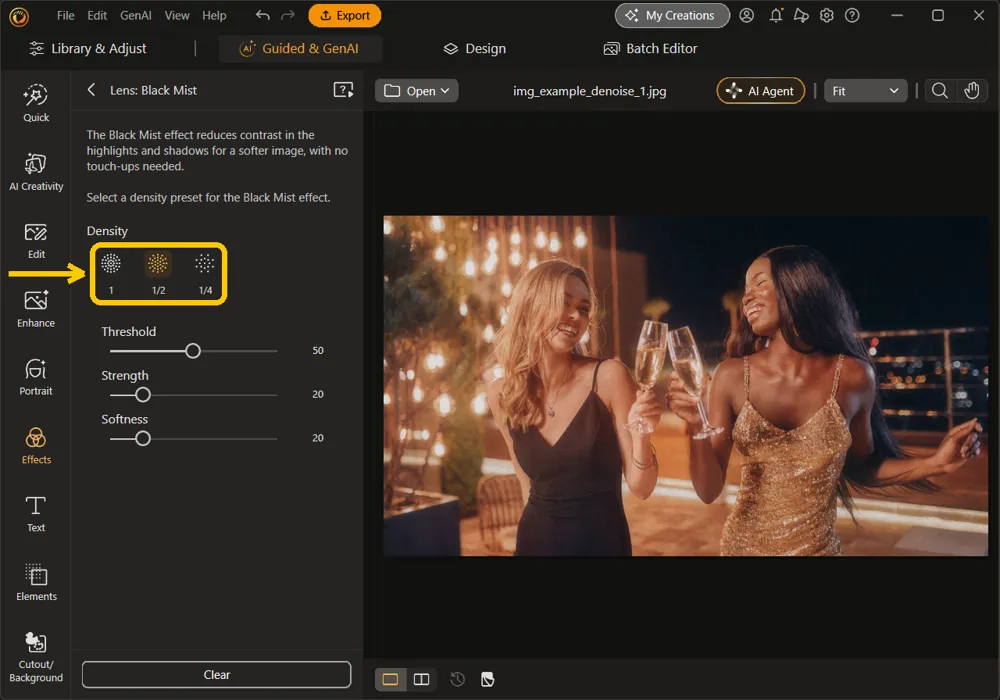Select density preset 1/2
The width and height of the screenshot is (1000, 700).
[x=158, y=274]
